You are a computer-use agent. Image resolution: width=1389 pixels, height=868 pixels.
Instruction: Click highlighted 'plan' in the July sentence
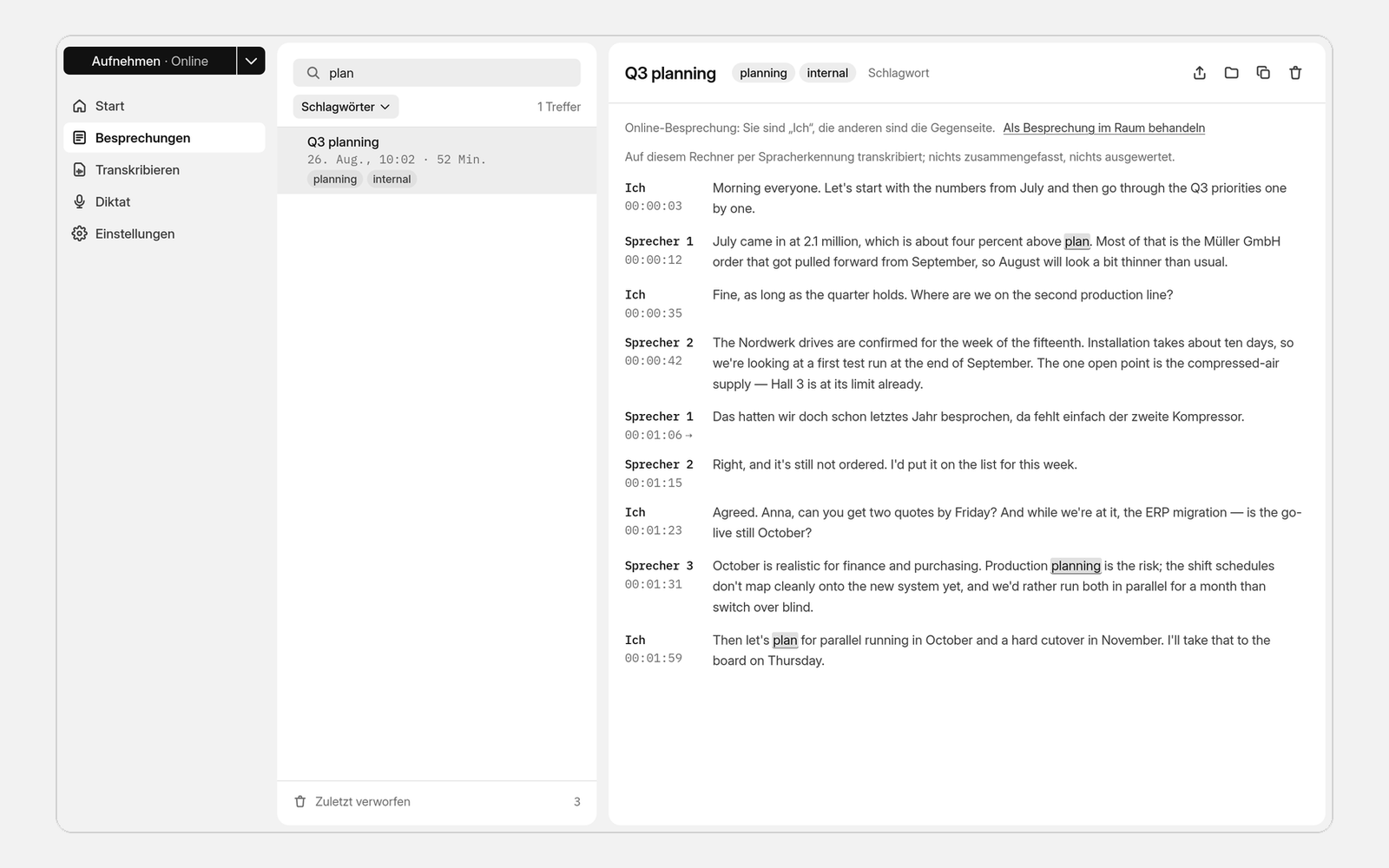[1076, 241]
